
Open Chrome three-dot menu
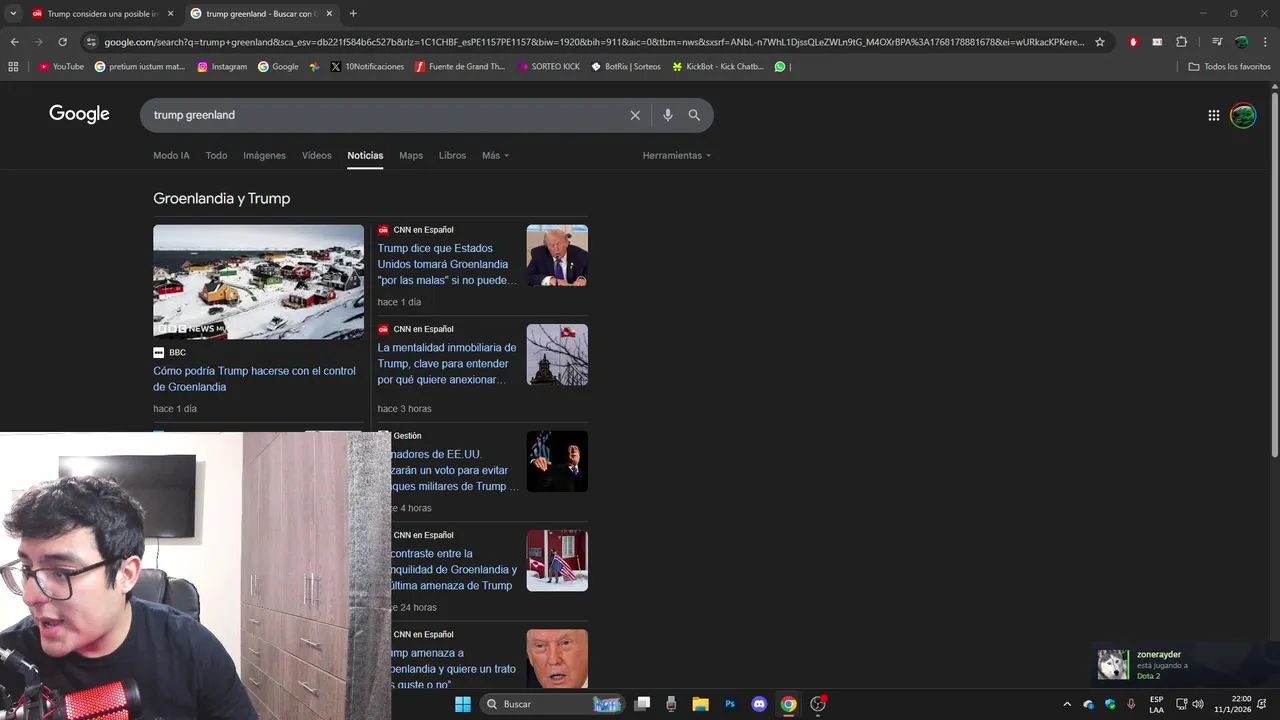point(1265,42)
